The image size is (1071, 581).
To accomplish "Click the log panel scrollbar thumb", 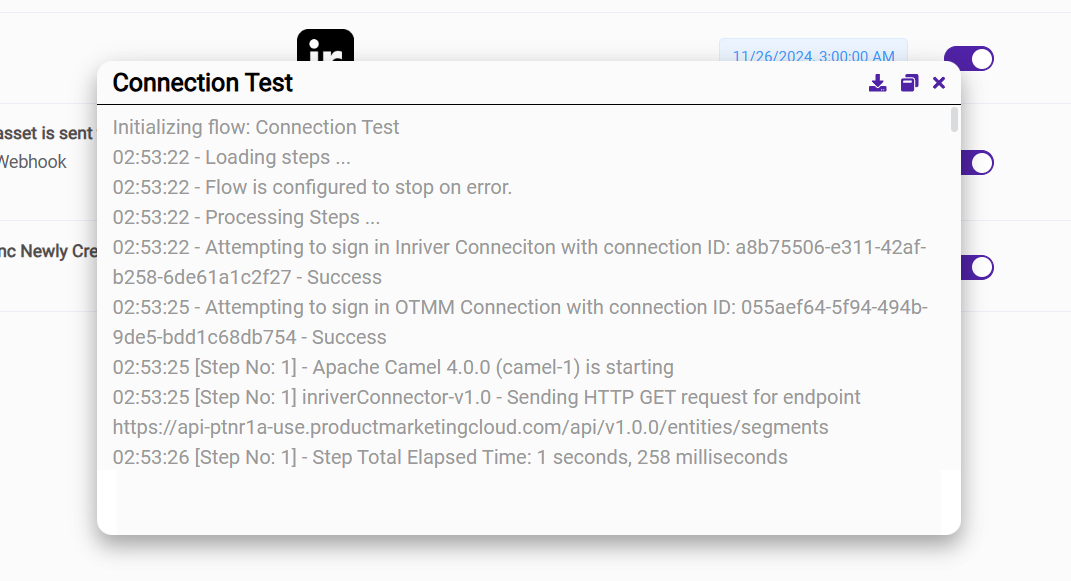I will pyautogui.click(x=954, y=120).
